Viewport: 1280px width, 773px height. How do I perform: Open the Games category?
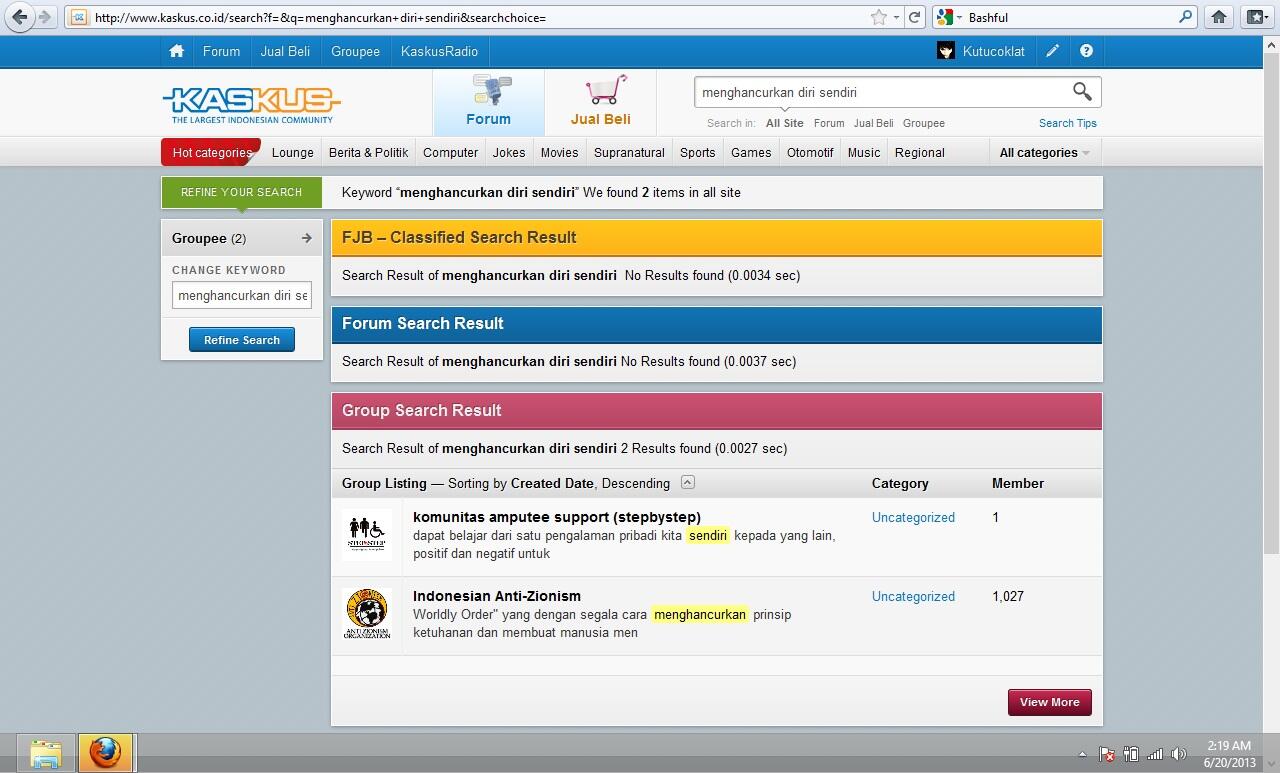(x=751, y=152)
